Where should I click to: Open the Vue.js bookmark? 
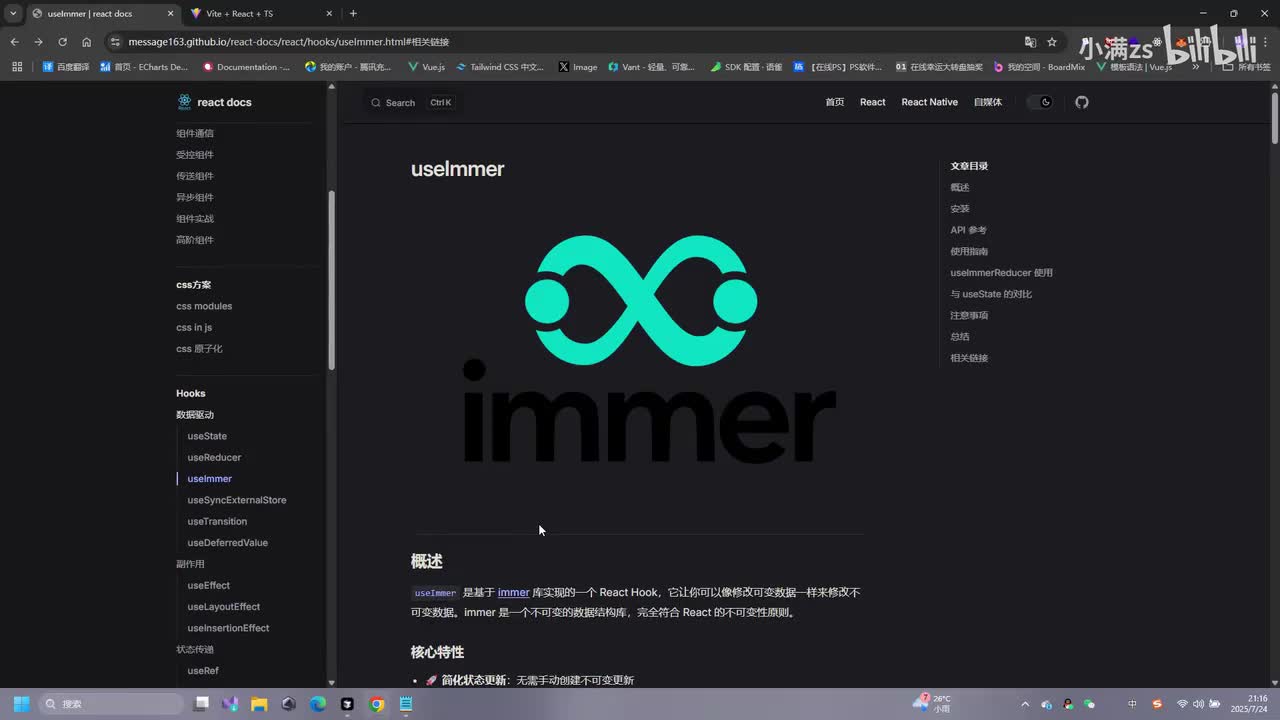(427, 67)
